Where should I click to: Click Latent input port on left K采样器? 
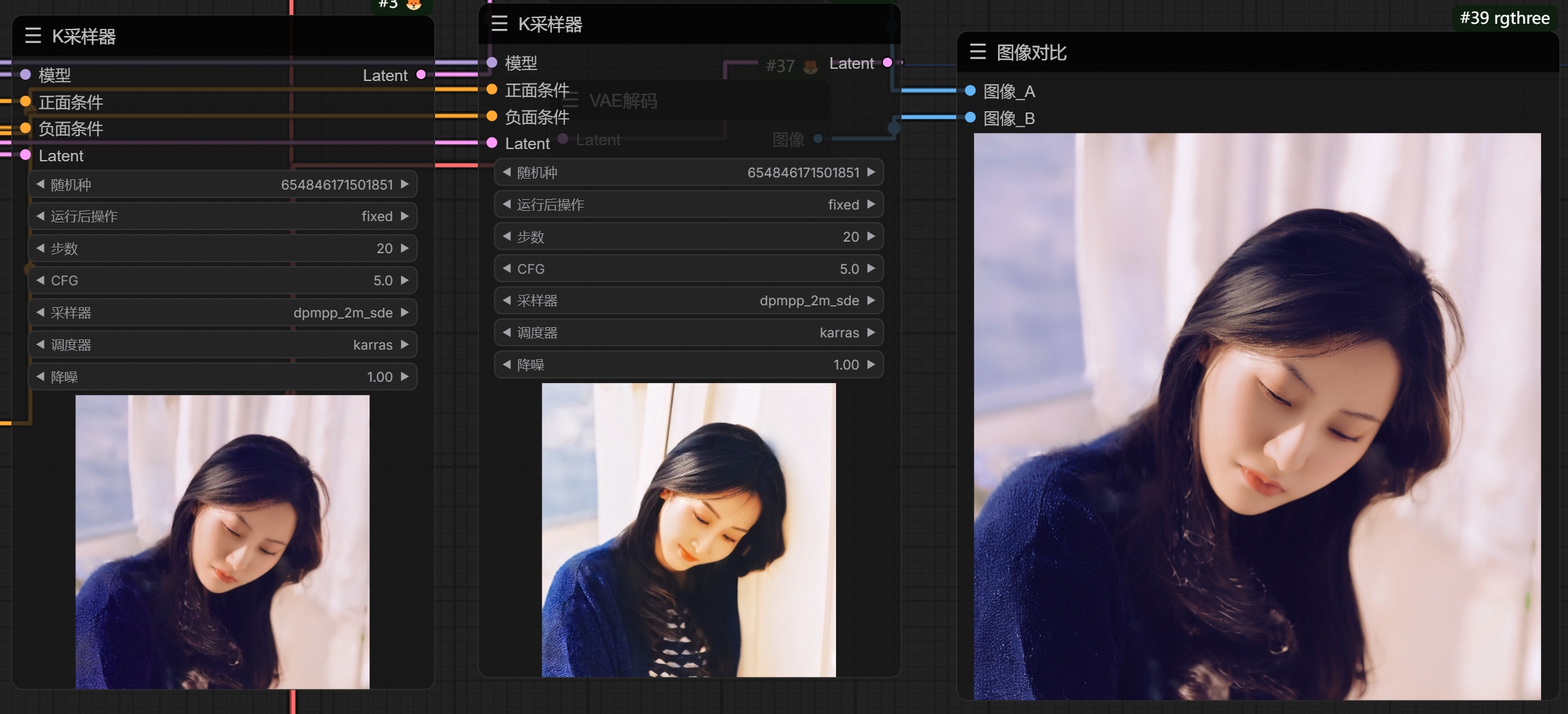(x=26, y=155)
